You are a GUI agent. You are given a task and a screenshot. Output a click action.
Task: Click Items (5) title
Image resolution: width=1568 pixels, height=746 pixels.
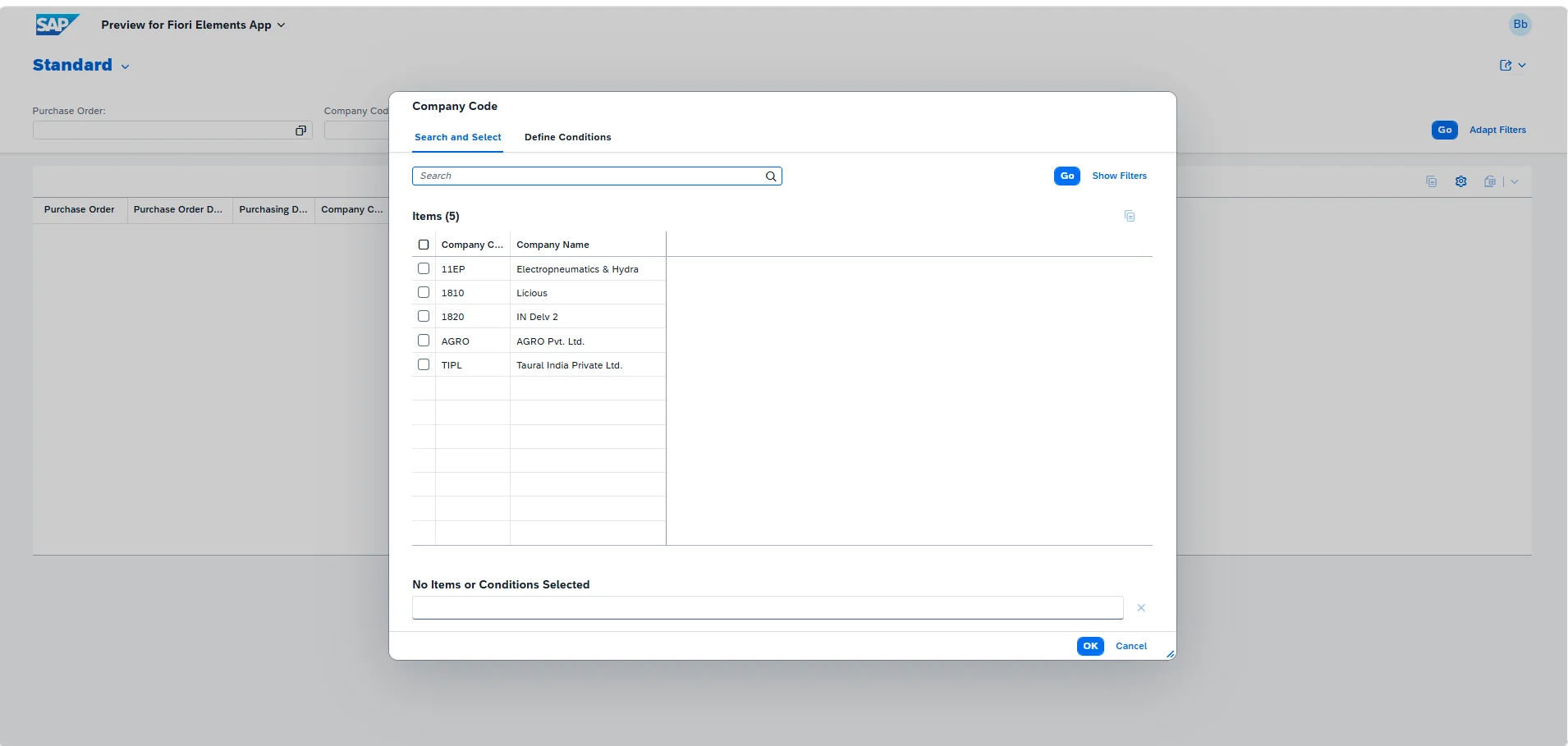[435, 217]
